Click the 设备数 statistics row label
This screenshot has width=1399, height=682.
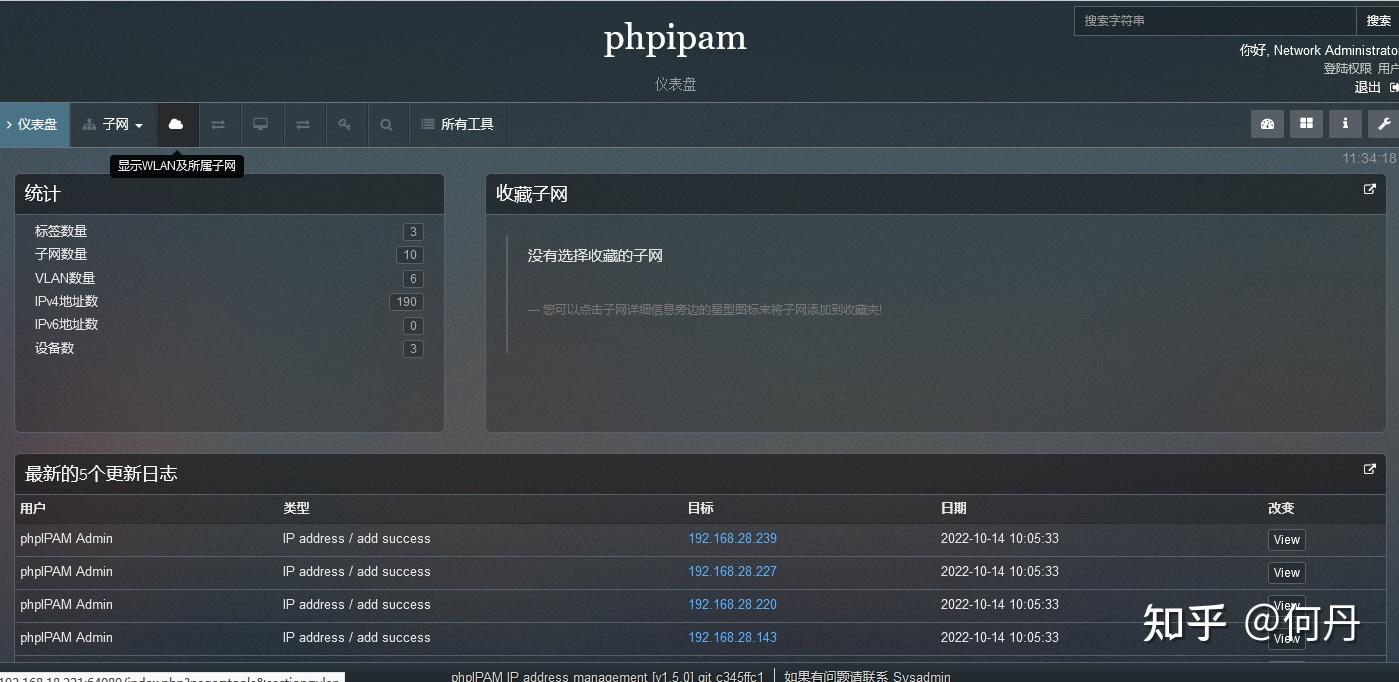(x=55, y=348)
